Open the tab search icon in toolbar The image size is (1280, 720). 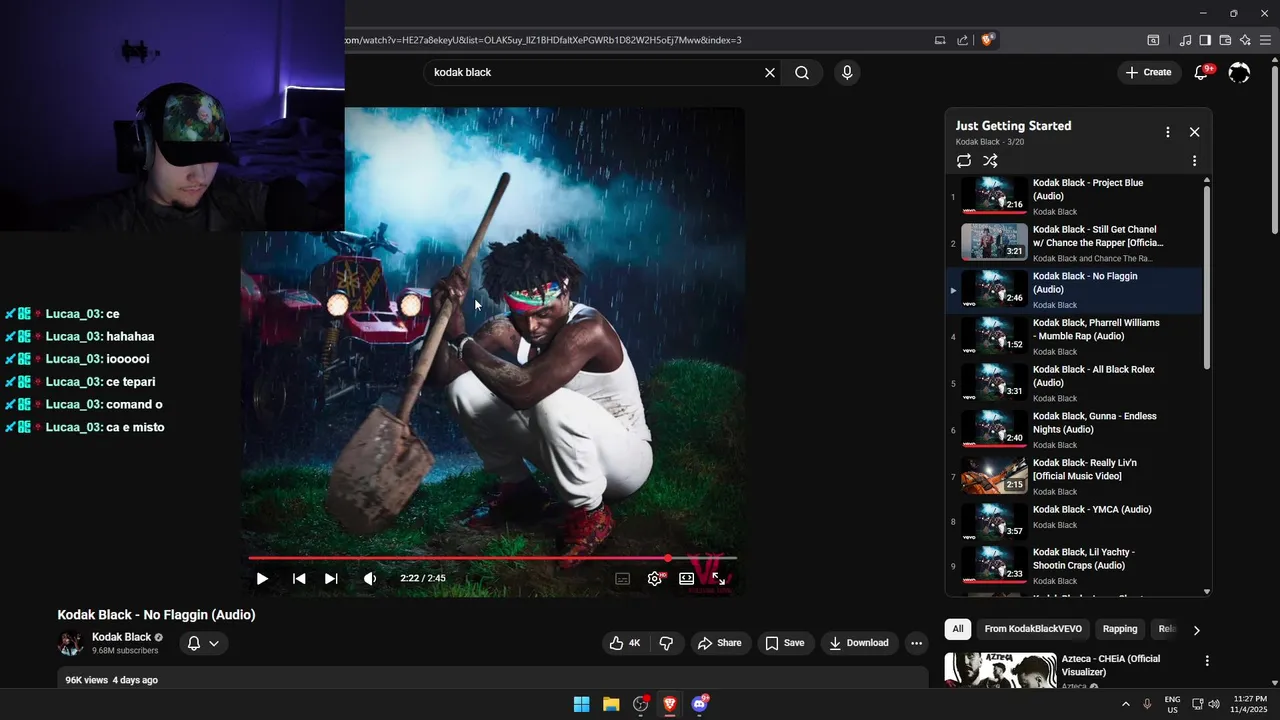1153,40
